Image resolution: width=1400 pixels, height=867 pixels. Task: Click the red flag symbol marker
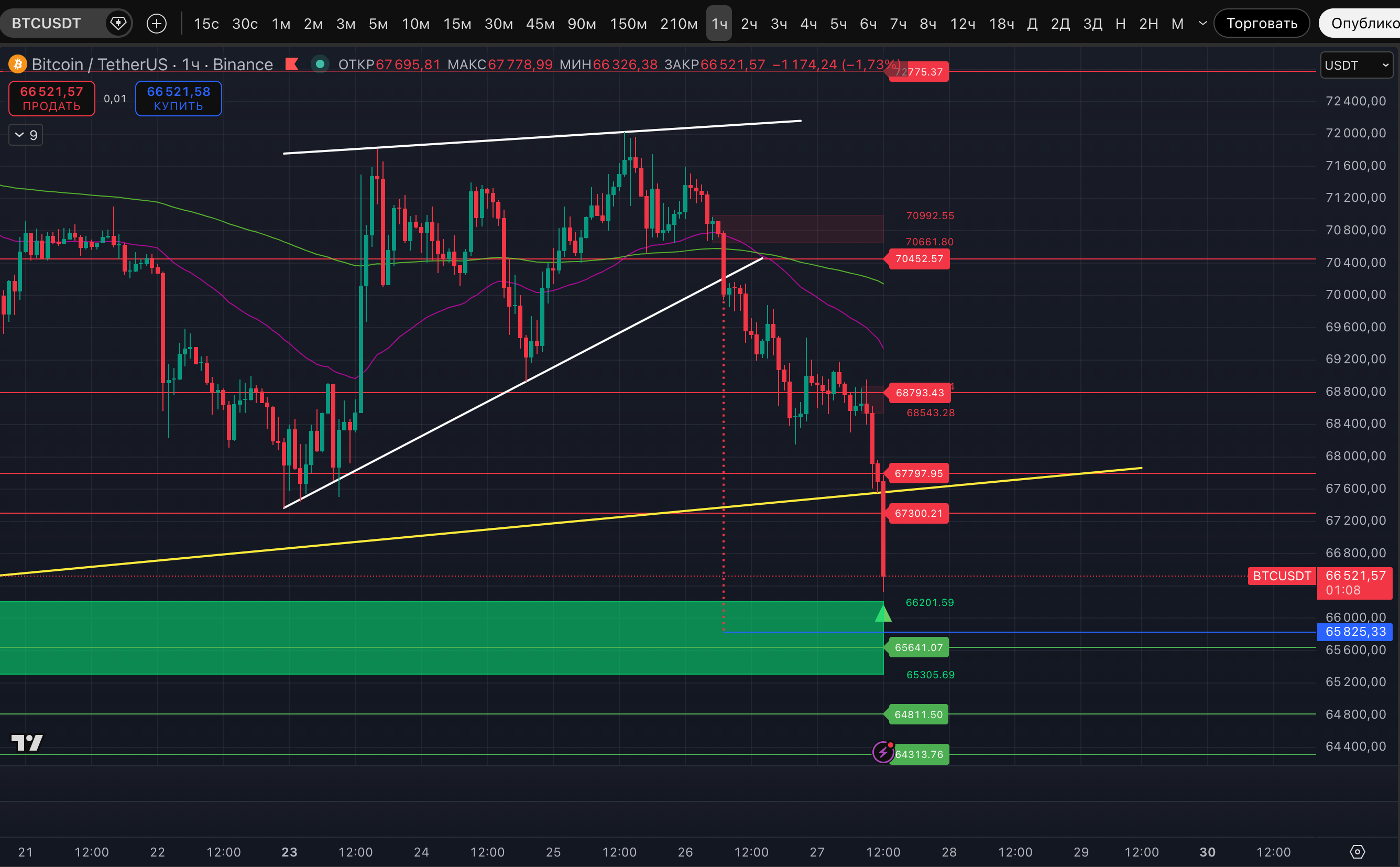pos(292,64)
